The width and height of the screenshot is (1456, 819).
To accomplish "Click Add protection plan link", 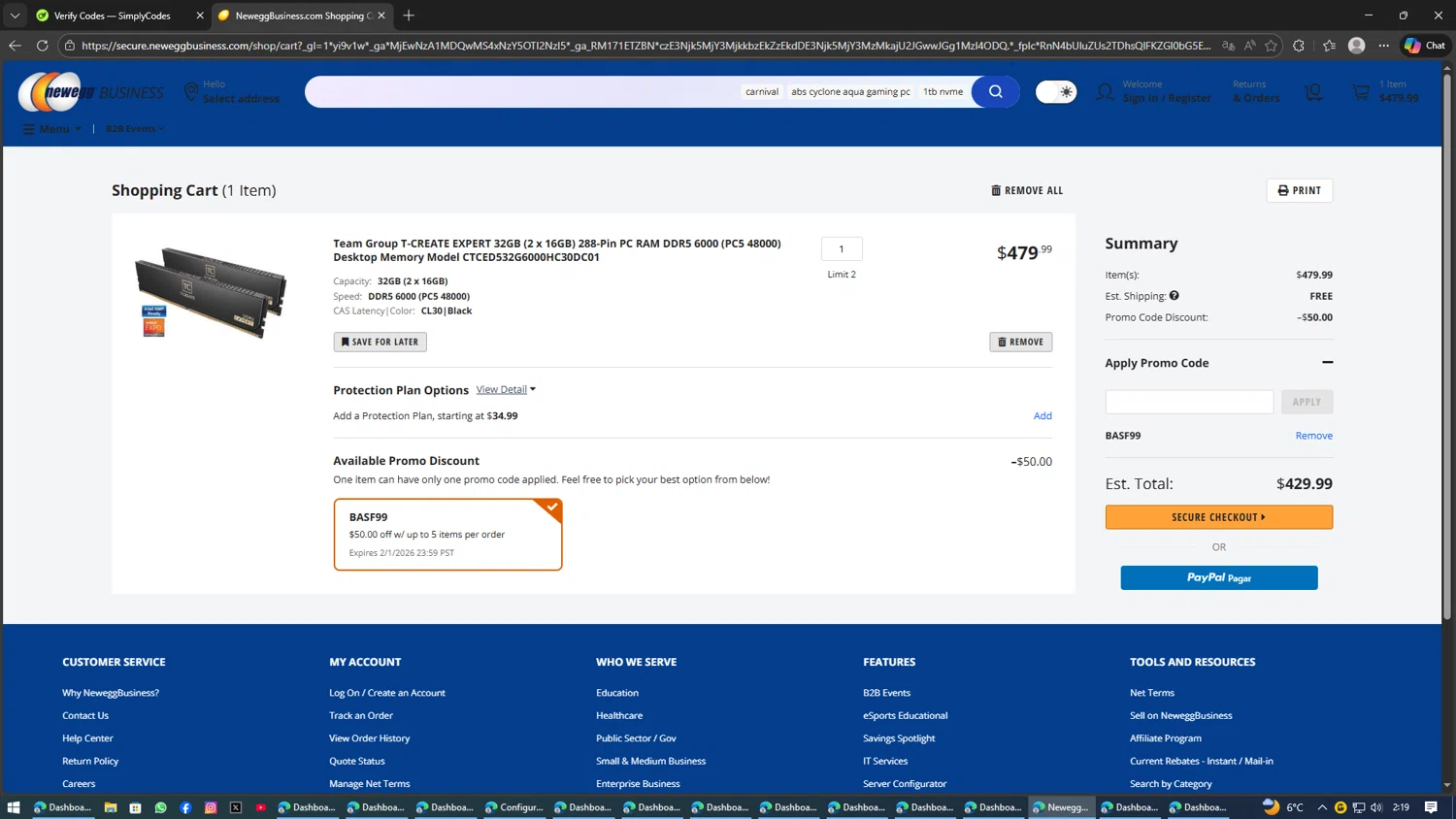I will coord(1042,415).
